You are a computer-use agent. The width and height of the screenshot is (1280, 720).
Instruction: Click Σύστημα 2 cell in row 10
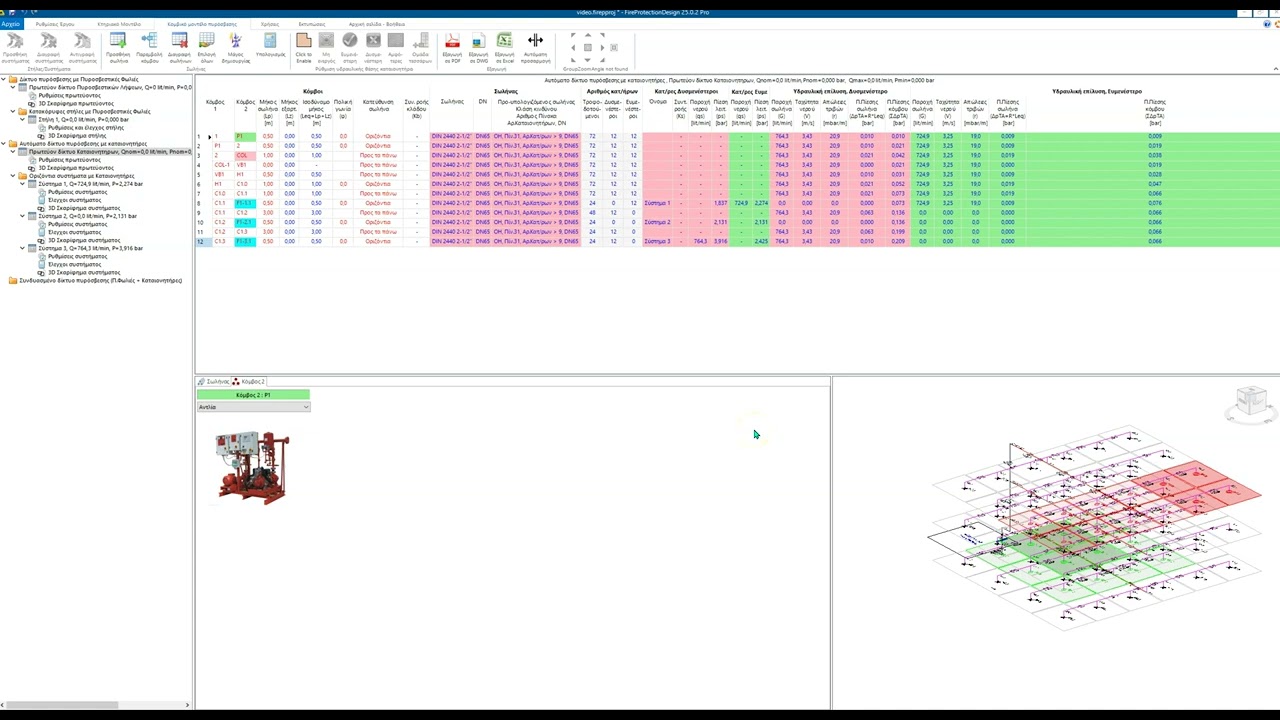coord(657,222)
